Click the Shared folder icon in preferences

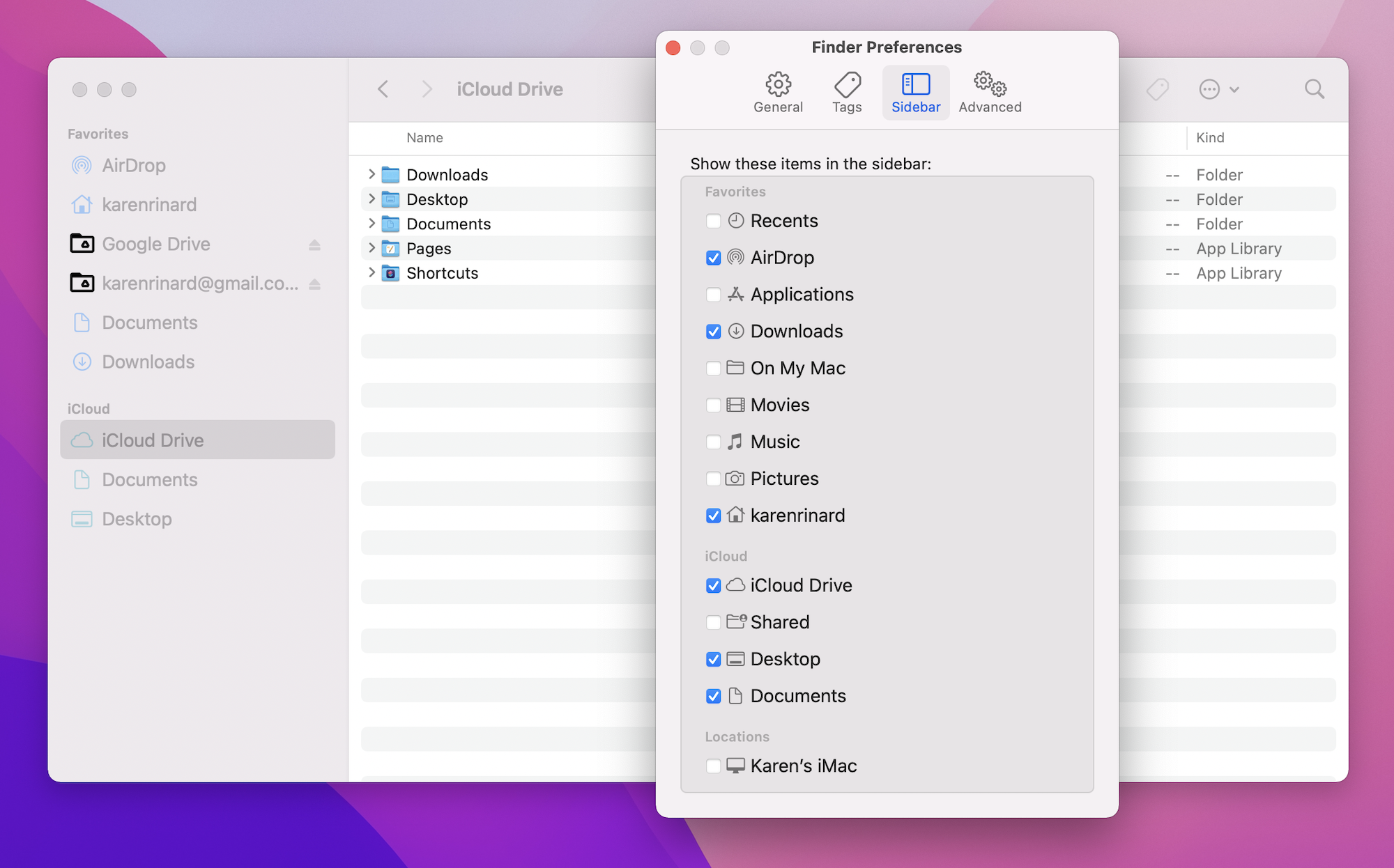tap(736, 621)
